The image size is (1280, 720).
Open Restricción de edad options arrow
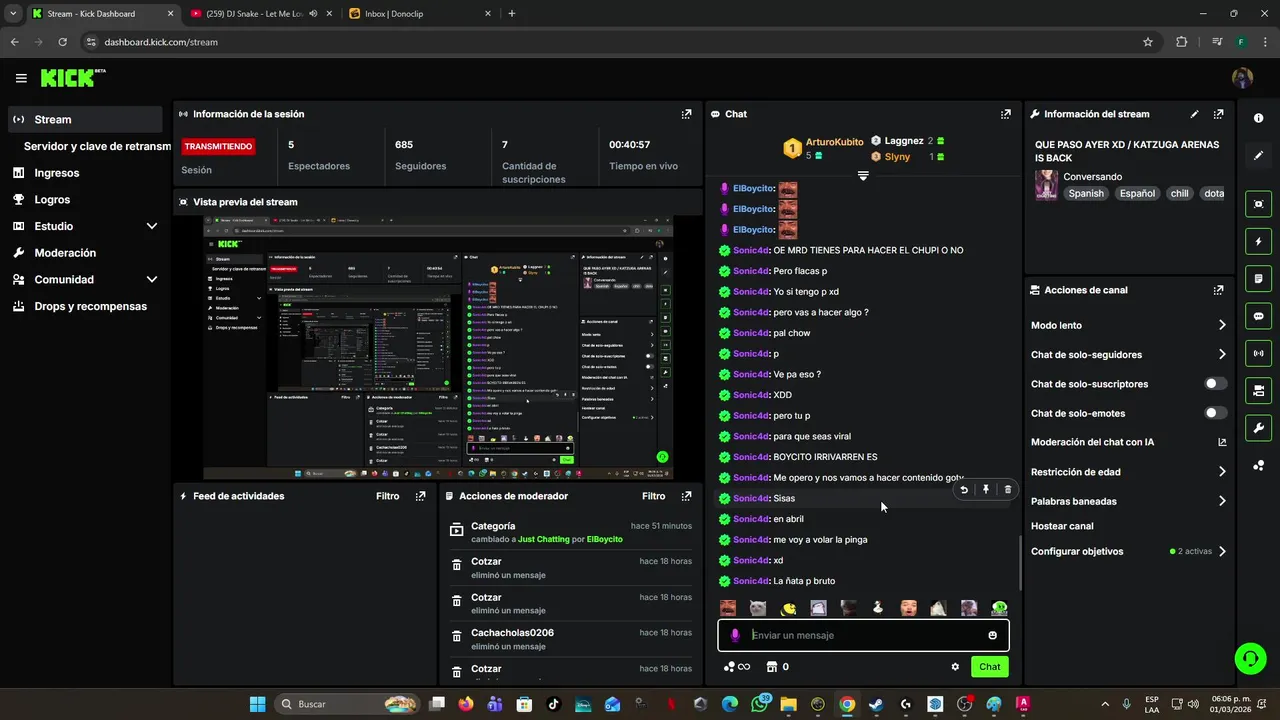(x=1222, y=472)
